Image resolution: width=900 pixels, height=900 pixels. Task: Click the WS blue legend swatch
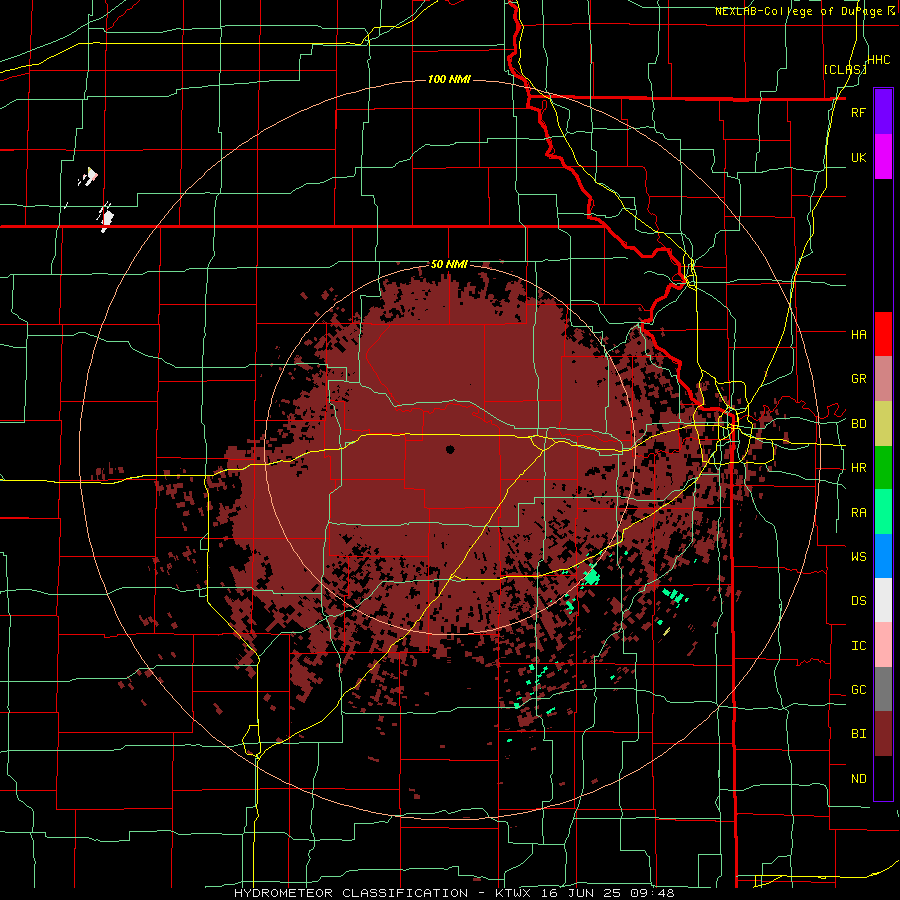(x=883, y=556)
